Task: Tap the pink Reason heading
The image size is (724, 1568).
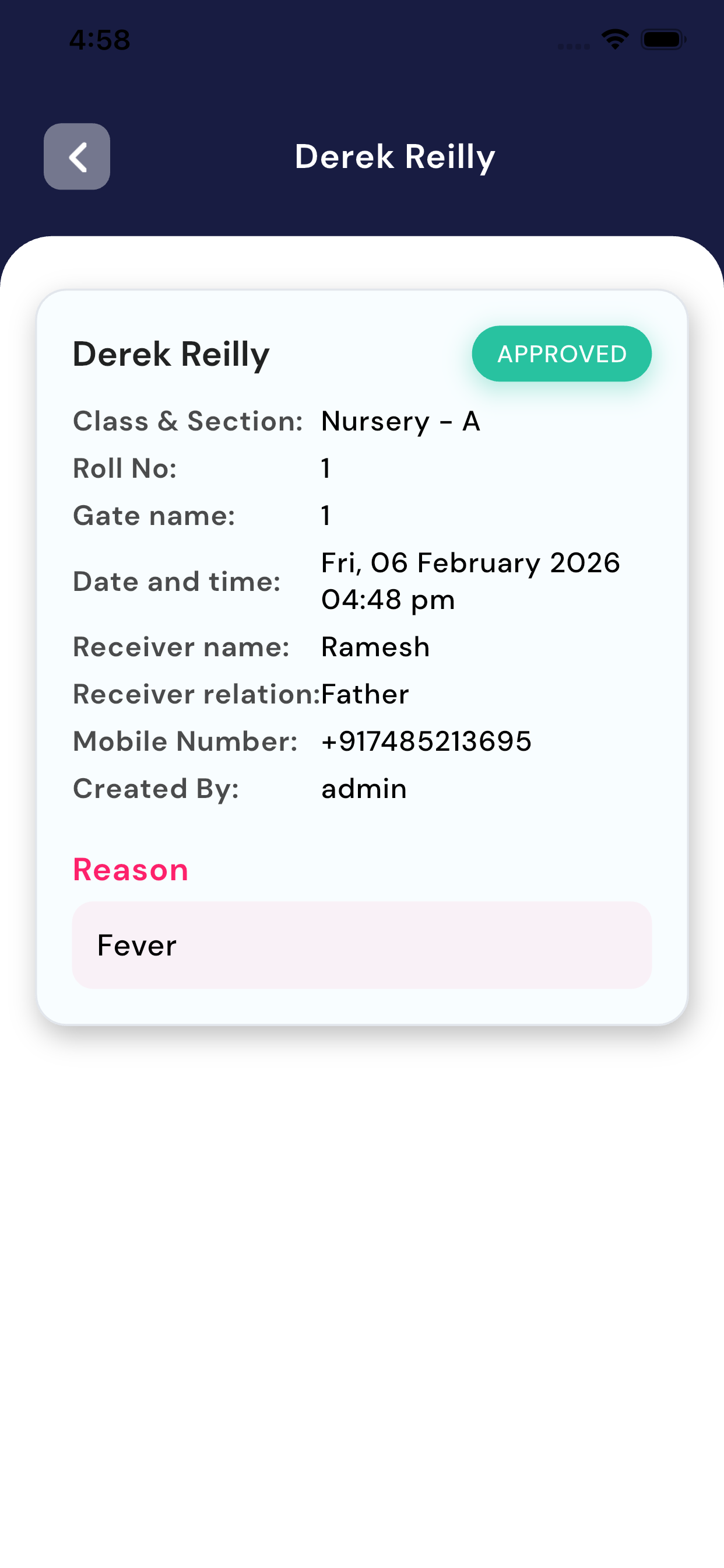Action: point(130,869)
